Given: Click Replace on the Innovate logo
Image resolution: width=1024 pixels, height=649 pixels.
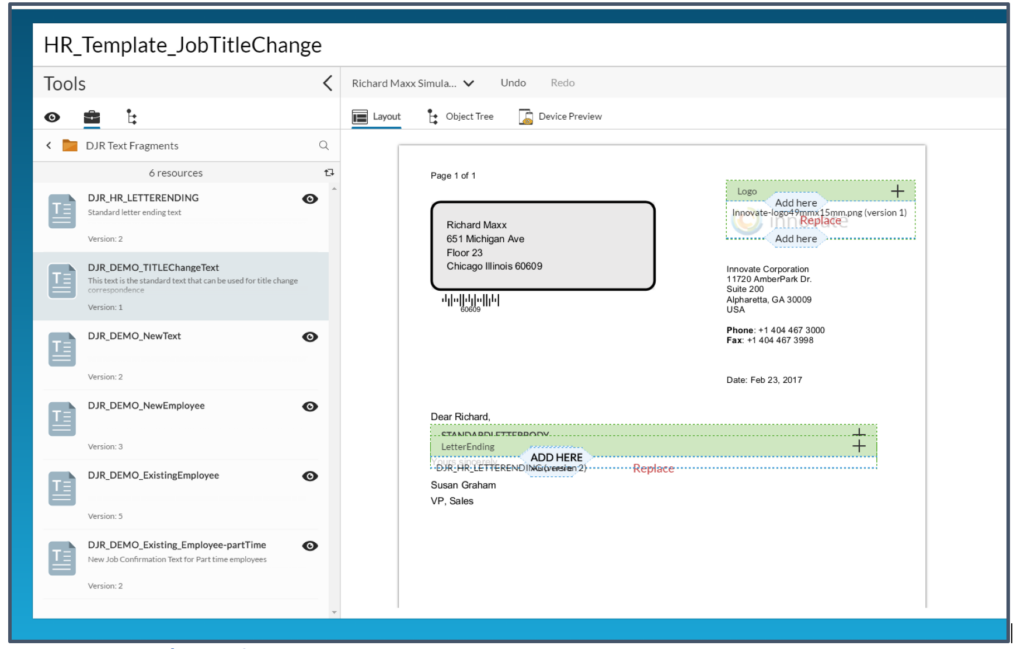Looking at the screenshot, I should tap(820, 221).
